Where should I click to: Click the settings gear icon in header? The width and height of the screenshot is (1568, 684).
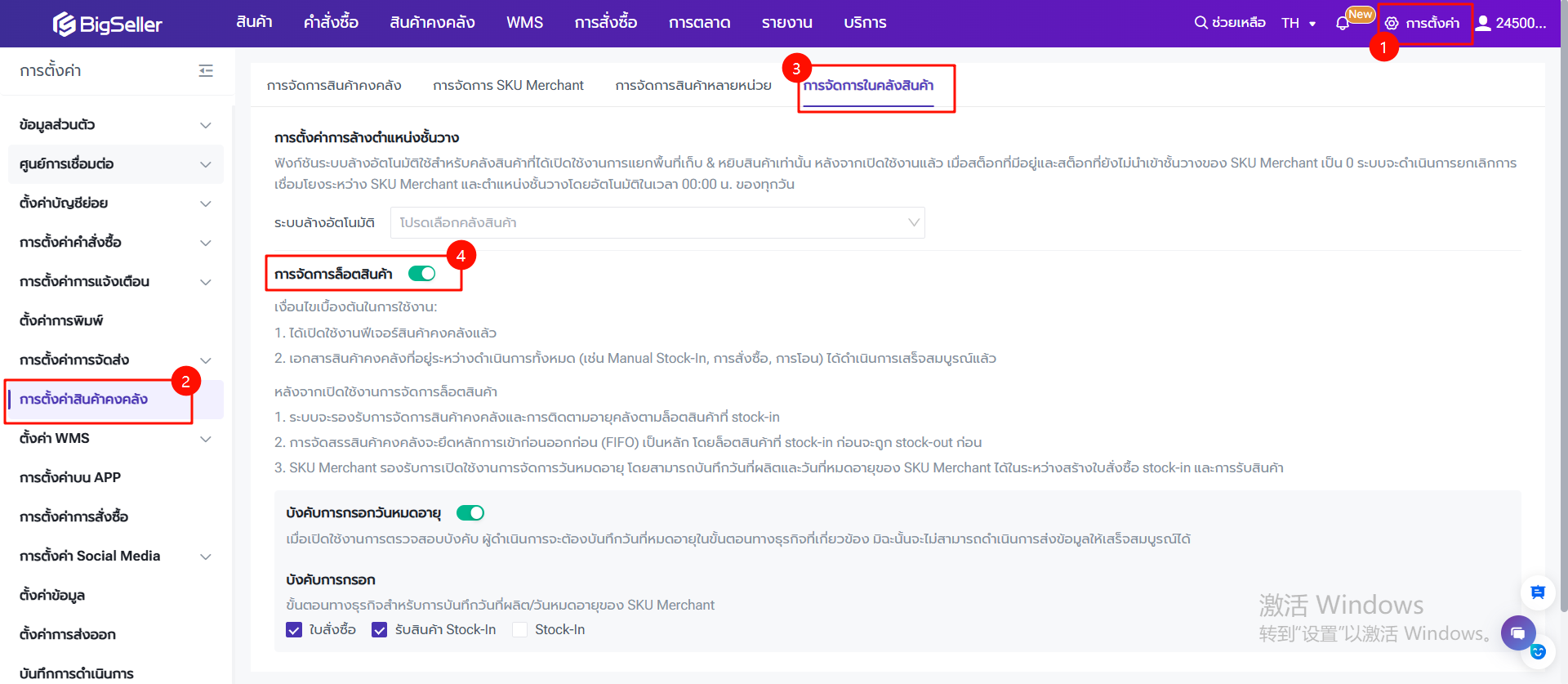(1392, 24)
